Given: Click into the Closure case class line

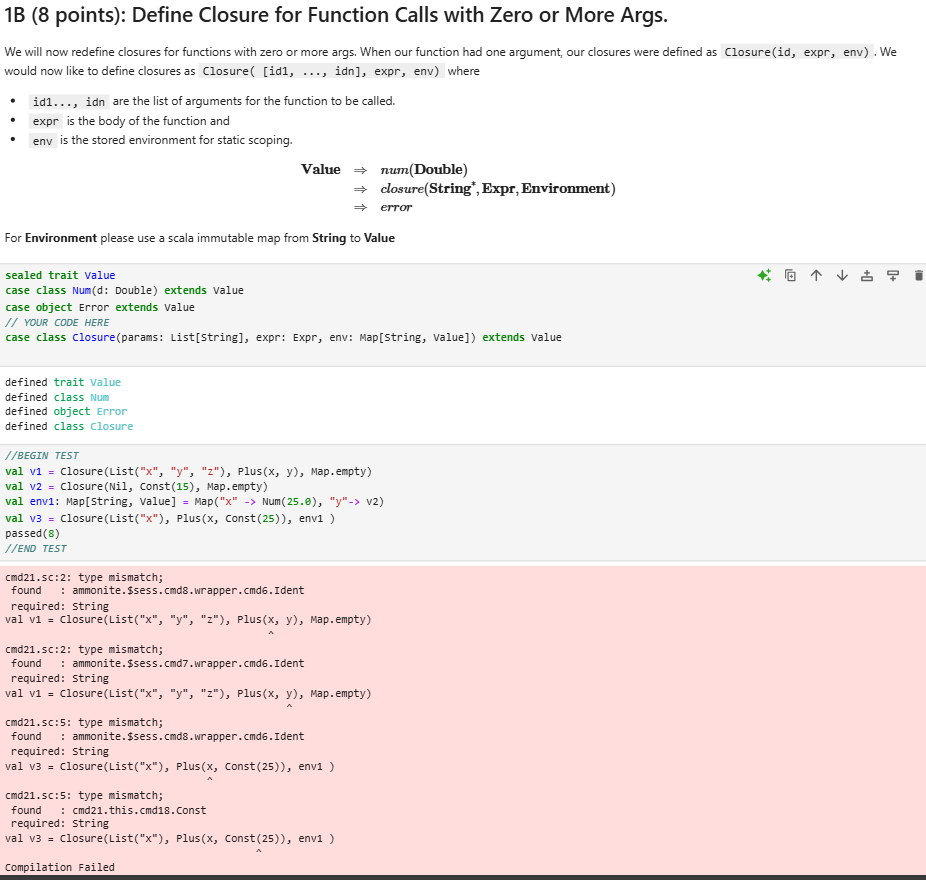Looking at the screenshot, I should tap(283, 337).
